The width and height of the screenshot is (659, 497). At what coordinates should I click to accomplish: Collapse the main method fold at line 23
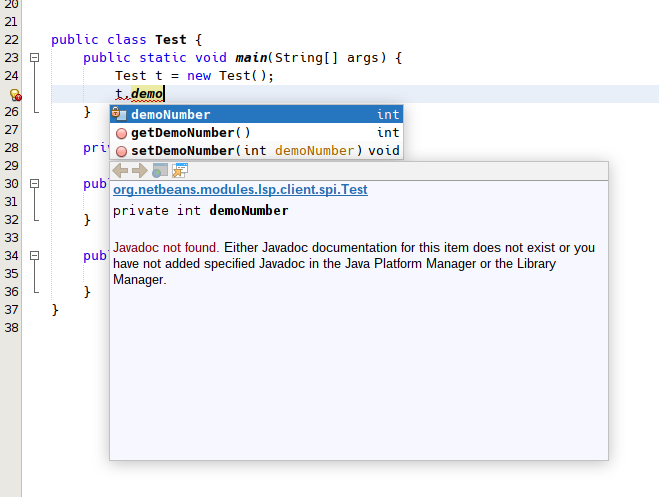tap(34, 58)
